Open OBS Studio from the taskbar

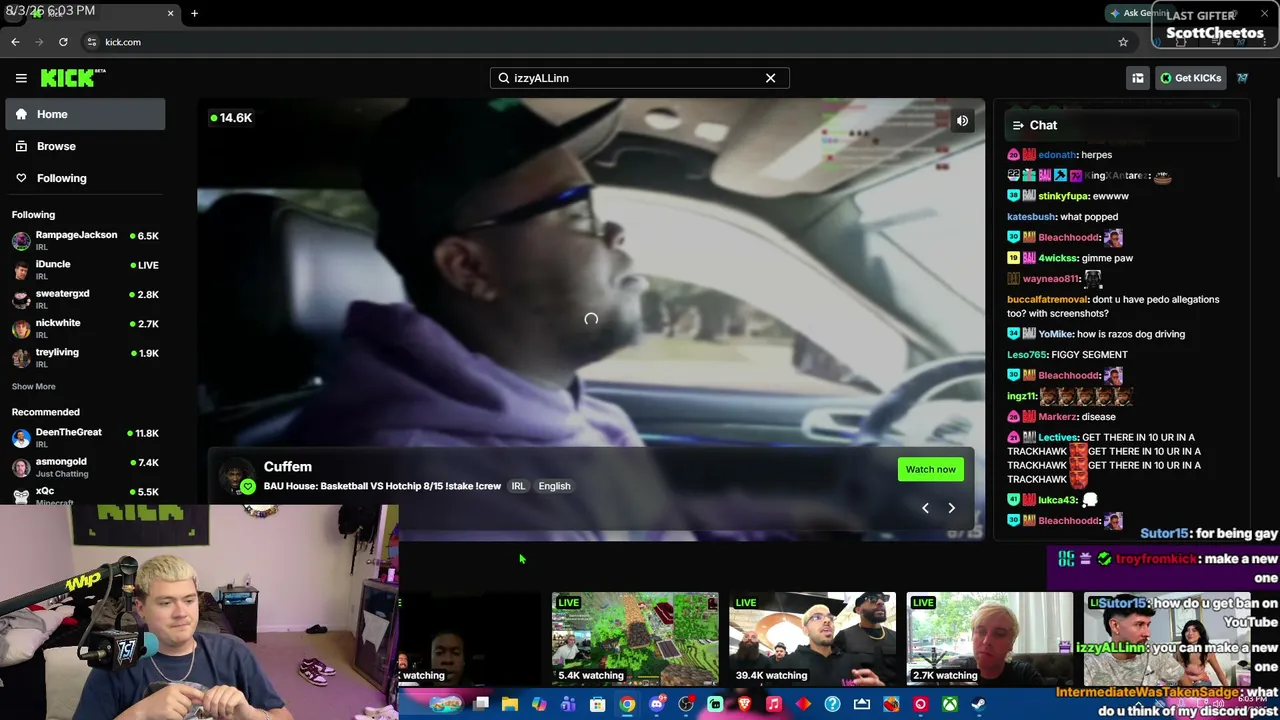tap(686, 704)
